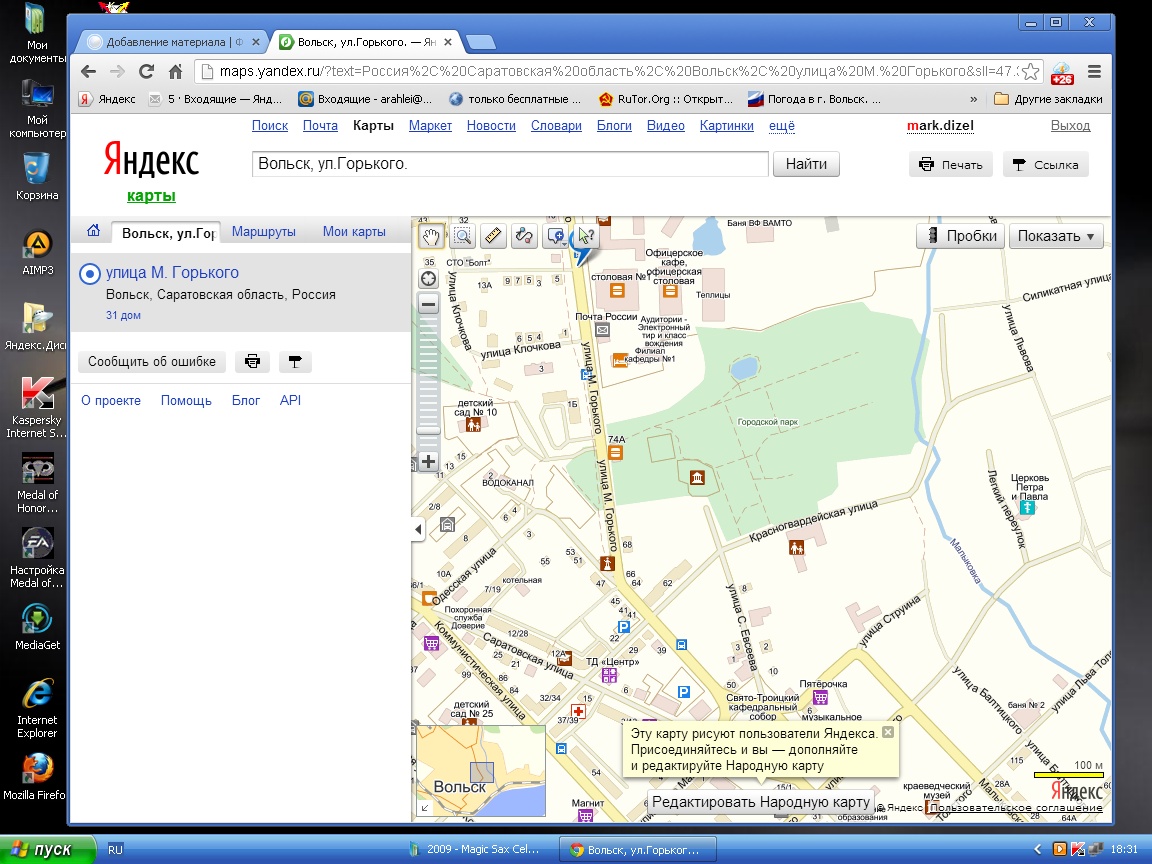The height and width of the screenshot is (864, 1152).
Task: Open Словари in Yandex services menu
Action: [556, 126]
